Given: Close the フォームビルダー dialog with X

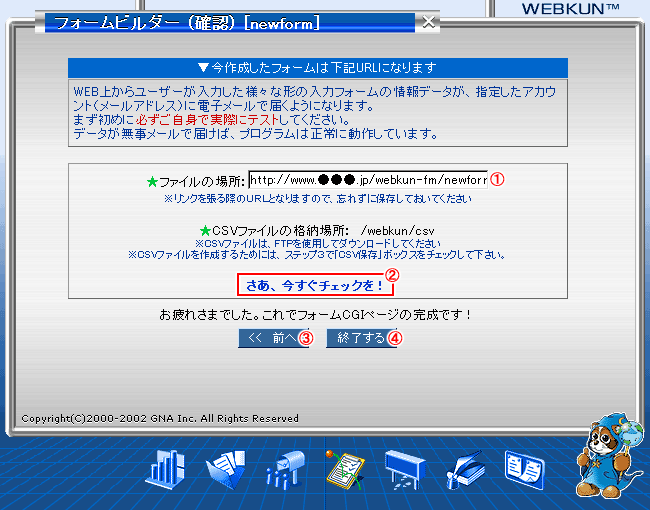Looking at the screenshot, I should pyautogui.click(x=429, y=21).
